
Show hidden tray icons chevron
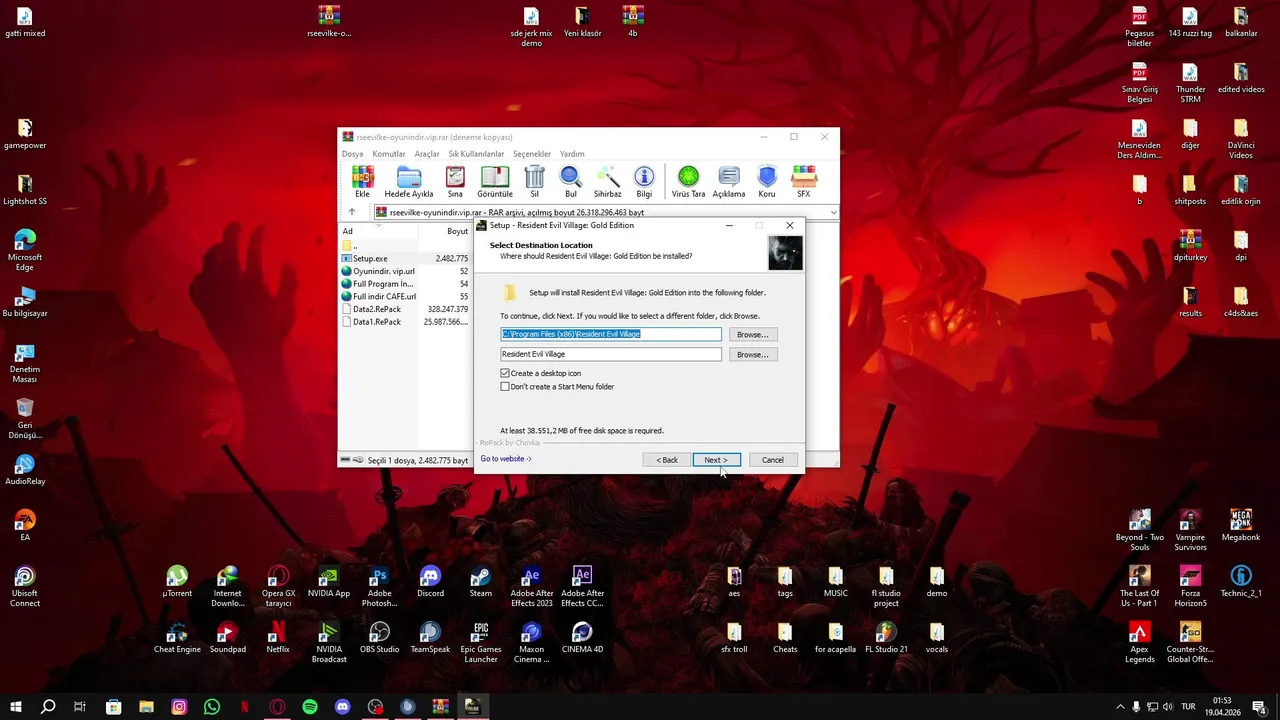[x=1120, y=707]
